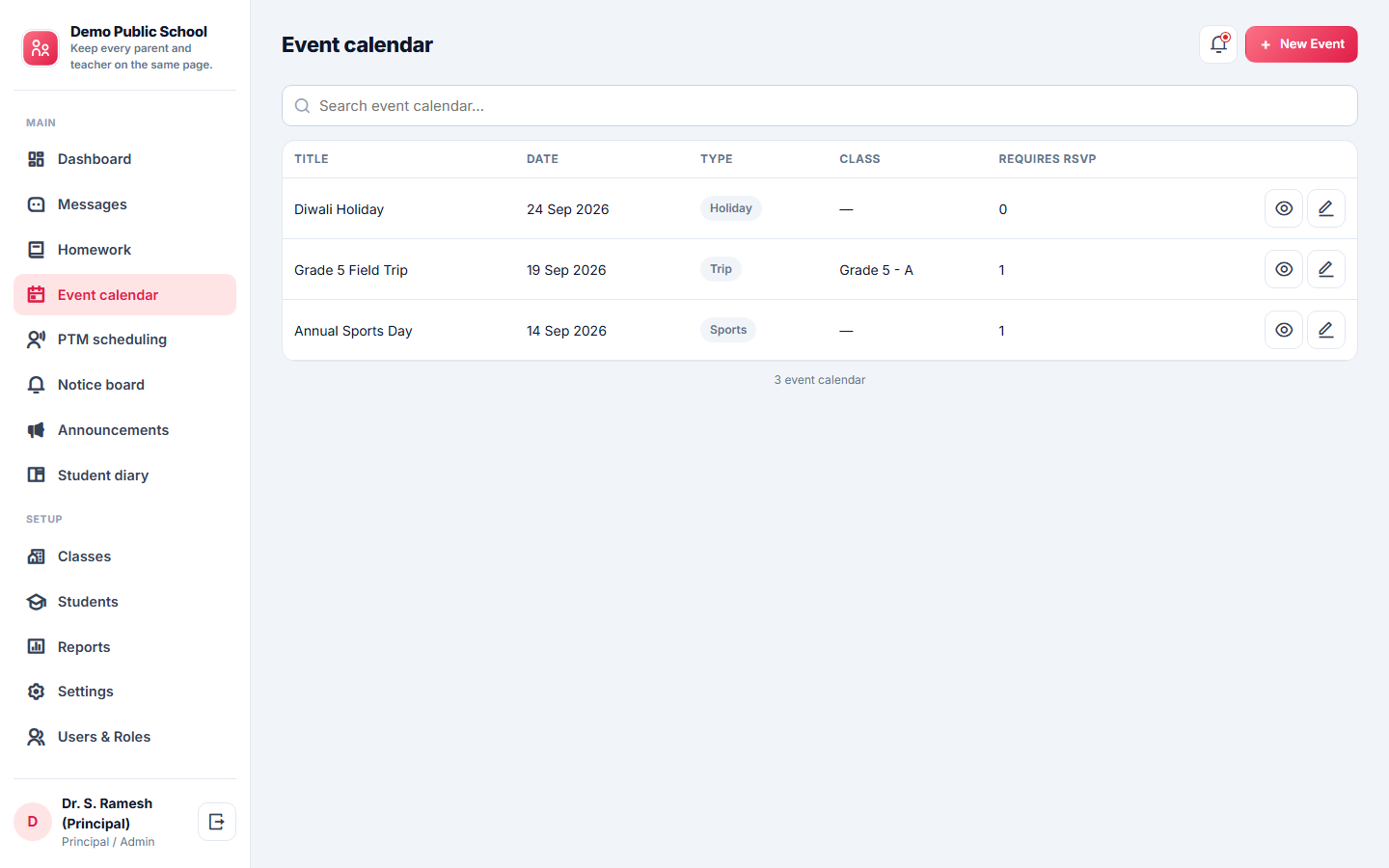Open Reports page
1389x868 pixels.
pyautogui.click(x=125, y=647)
